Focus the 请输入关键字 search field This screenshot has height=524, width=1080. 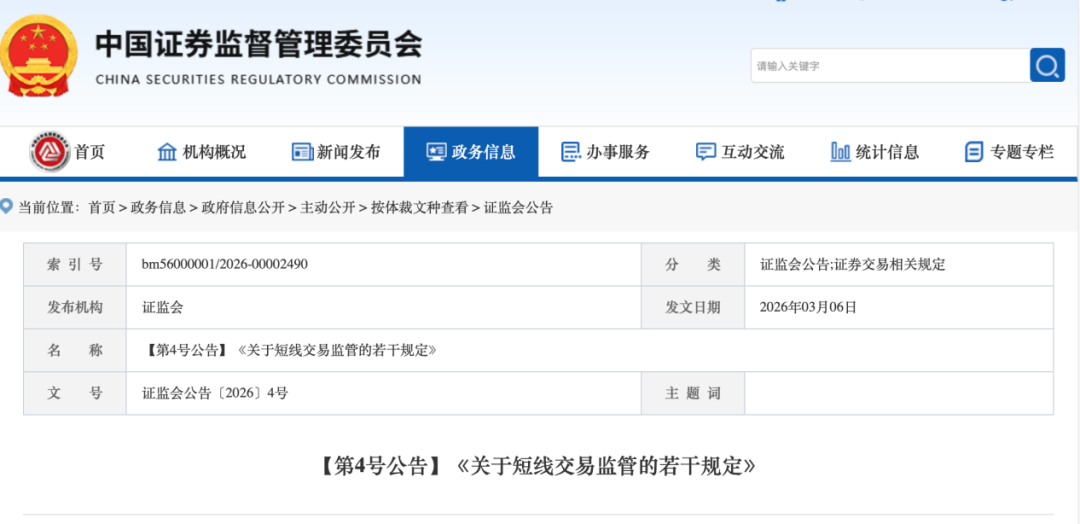coord(890,66)
